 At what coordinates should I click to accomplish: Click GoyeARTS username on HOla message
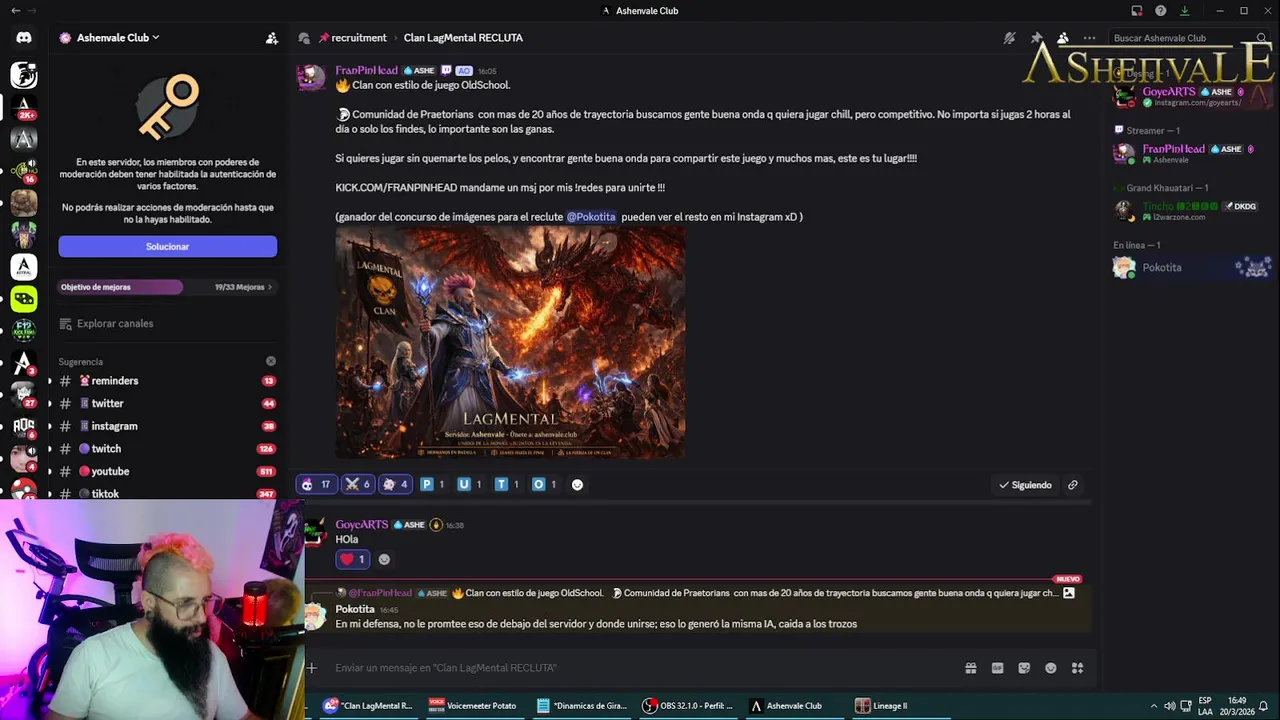[361, 525]
